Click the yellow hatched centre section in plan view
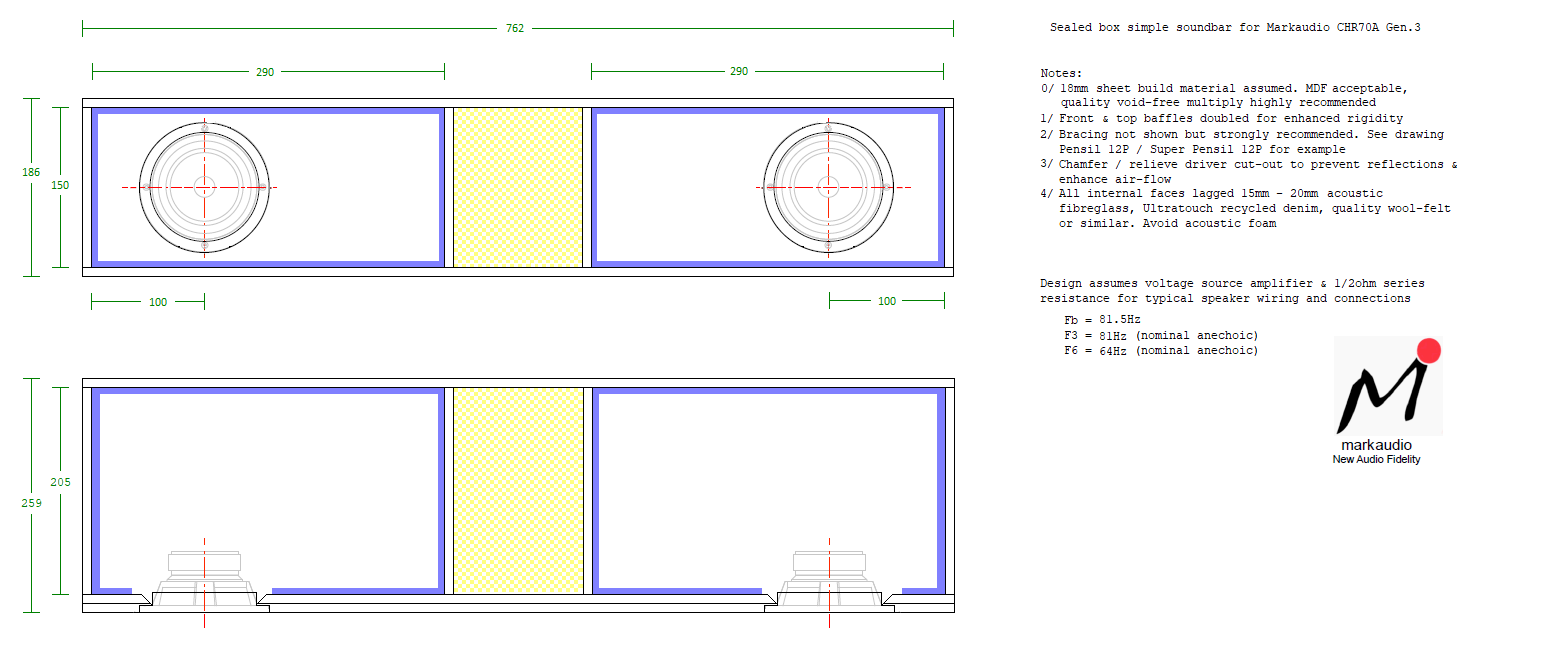 (518, 490)
